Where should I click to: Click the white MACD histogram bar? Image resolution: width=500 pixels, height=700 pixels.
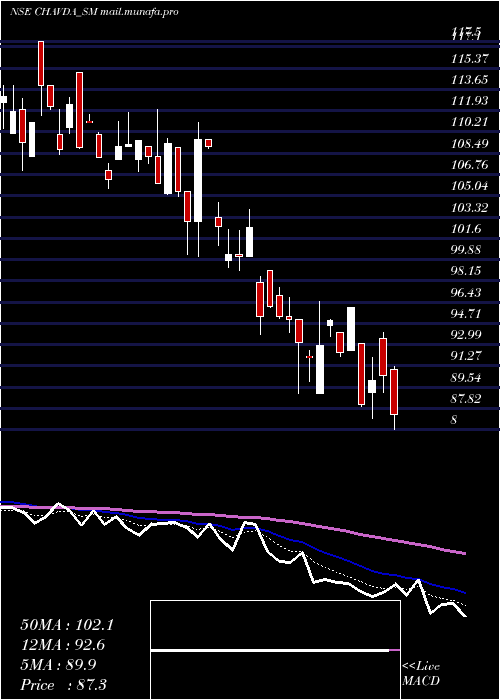270,651
